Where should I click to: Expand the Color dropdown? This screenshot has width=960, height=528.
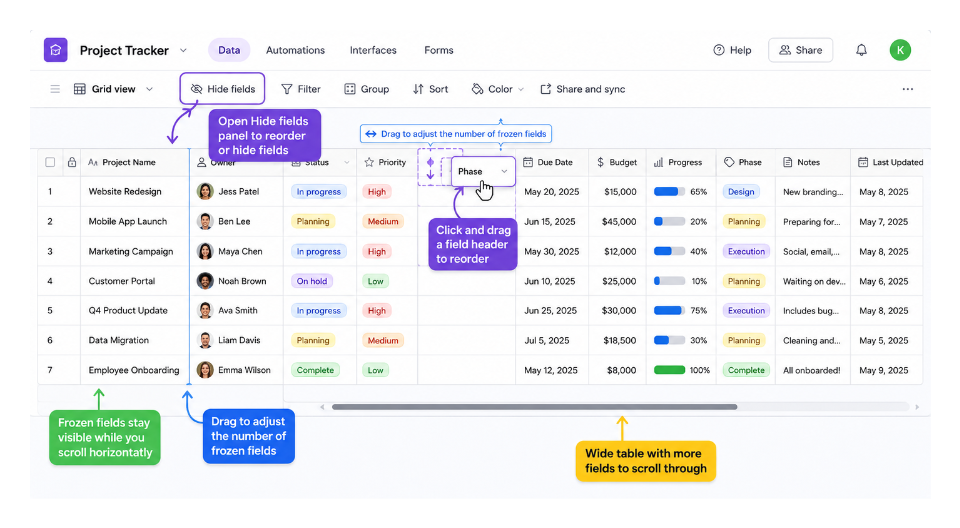click(498, 89)
